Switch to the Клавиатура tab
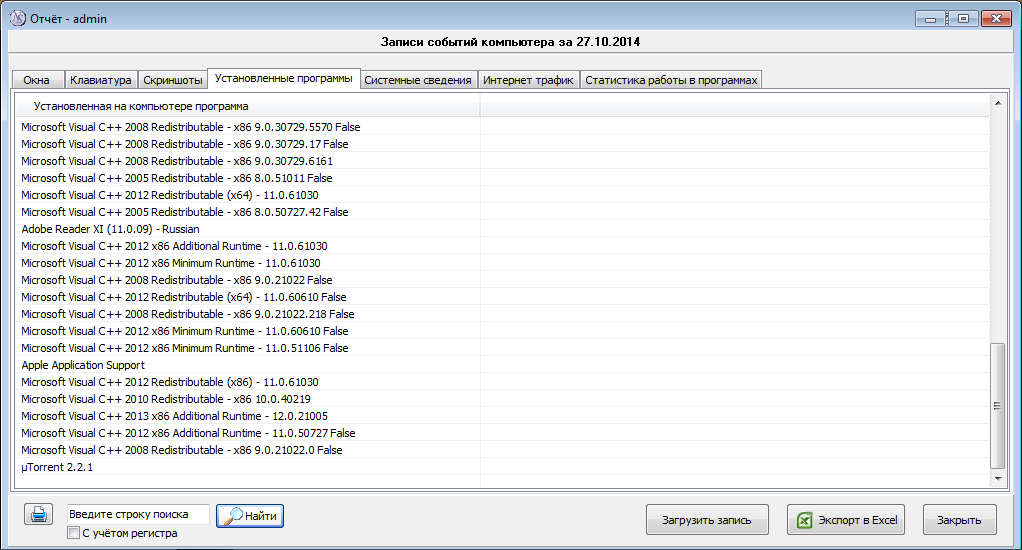The height and width of the screenshot is (550, 1022). 101,80
